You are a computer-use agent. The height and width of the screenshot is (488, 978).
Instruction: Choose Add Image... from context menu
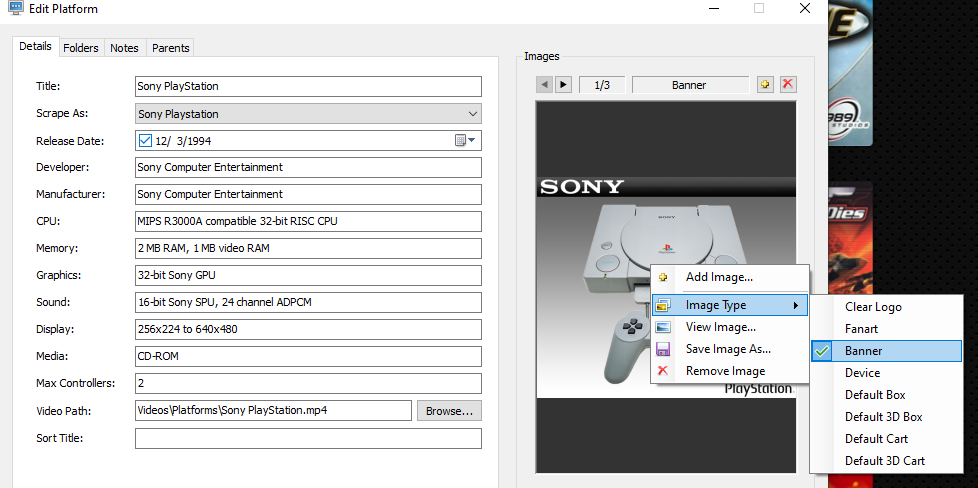coord(730,277)
